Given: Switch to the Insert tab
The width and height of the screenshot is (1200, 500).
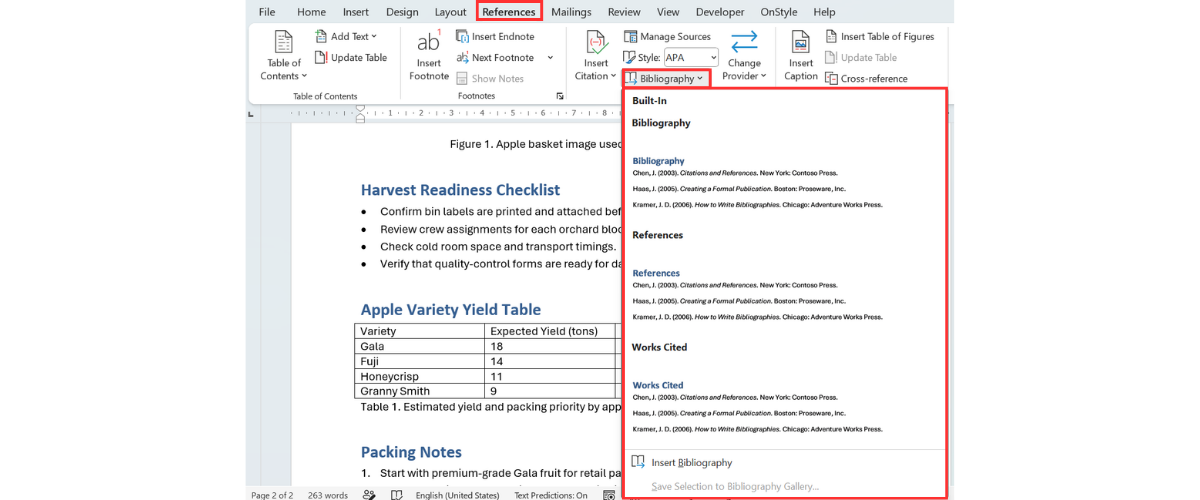Looking at the screenshot, I should tap(356, 12).
